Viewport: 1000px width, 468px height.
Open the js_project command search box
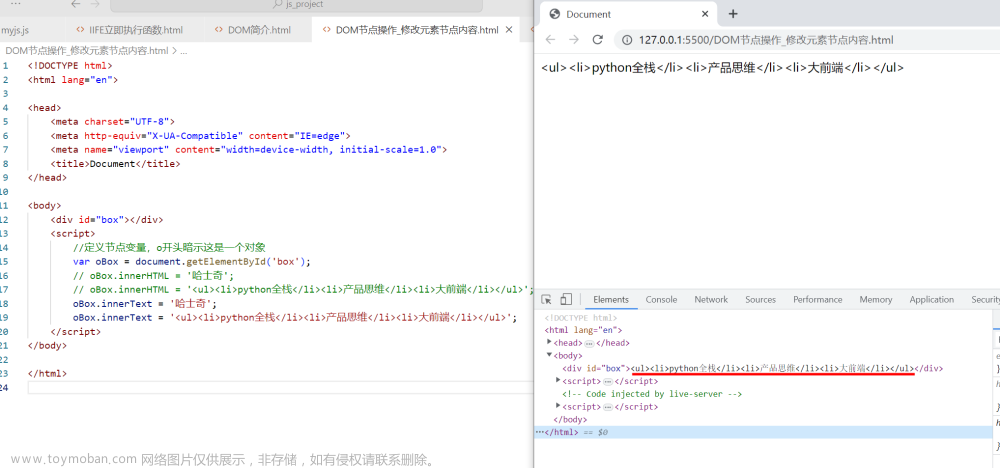tap(297, 5)
